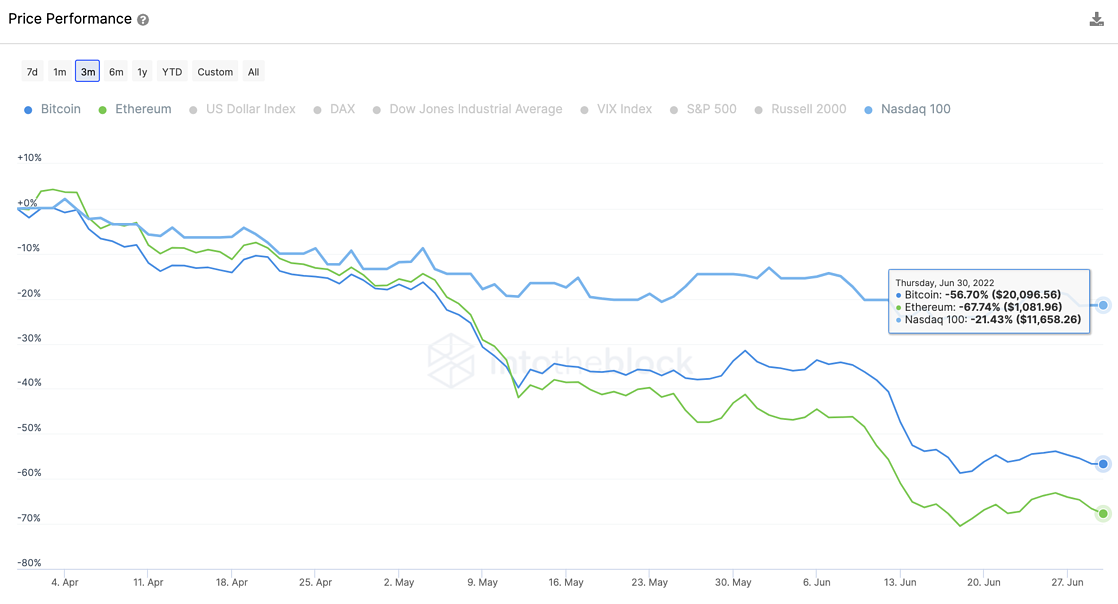Image resolution: width=1118 pixels, height=604 pixels.
Task: Click the 11. Apr axis label
Action: coord(148,582)
